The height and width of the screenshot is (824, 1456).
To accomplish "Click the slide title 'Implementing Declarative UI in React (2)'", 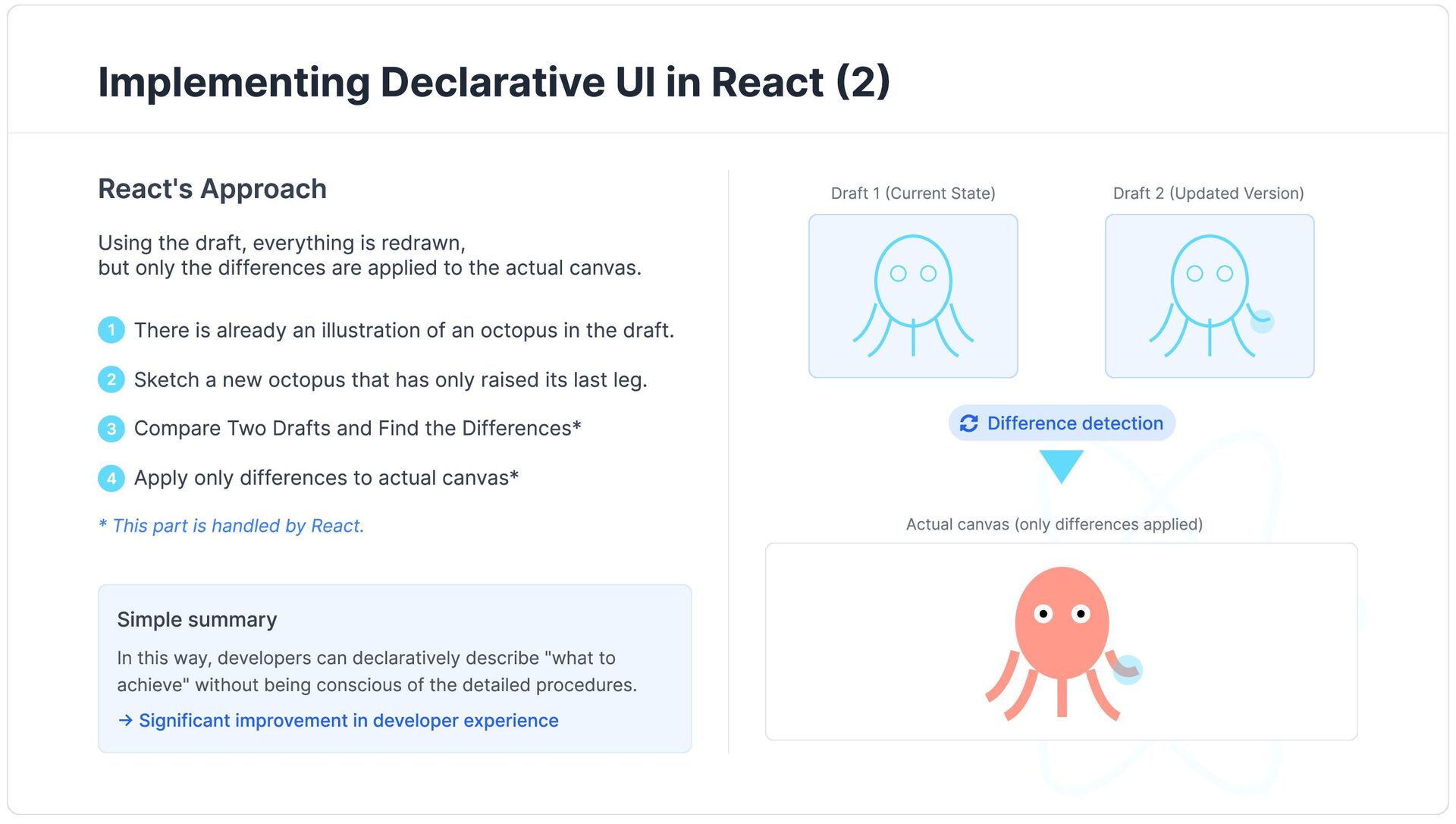I will [494, 82].
